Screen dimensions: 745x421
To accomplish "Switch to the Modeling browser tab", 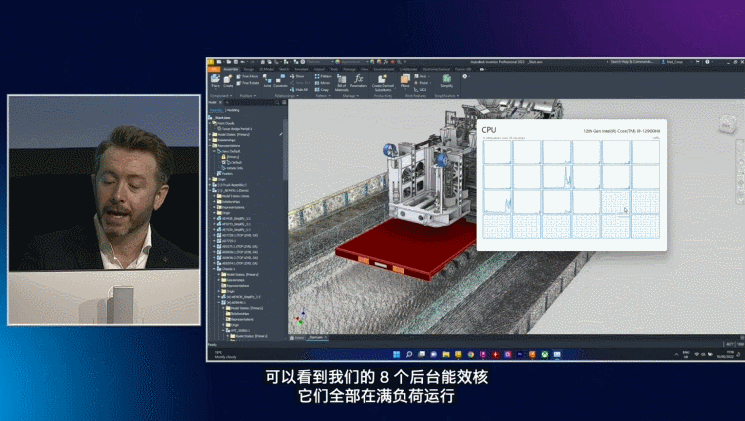I will (x=233, y=110).
